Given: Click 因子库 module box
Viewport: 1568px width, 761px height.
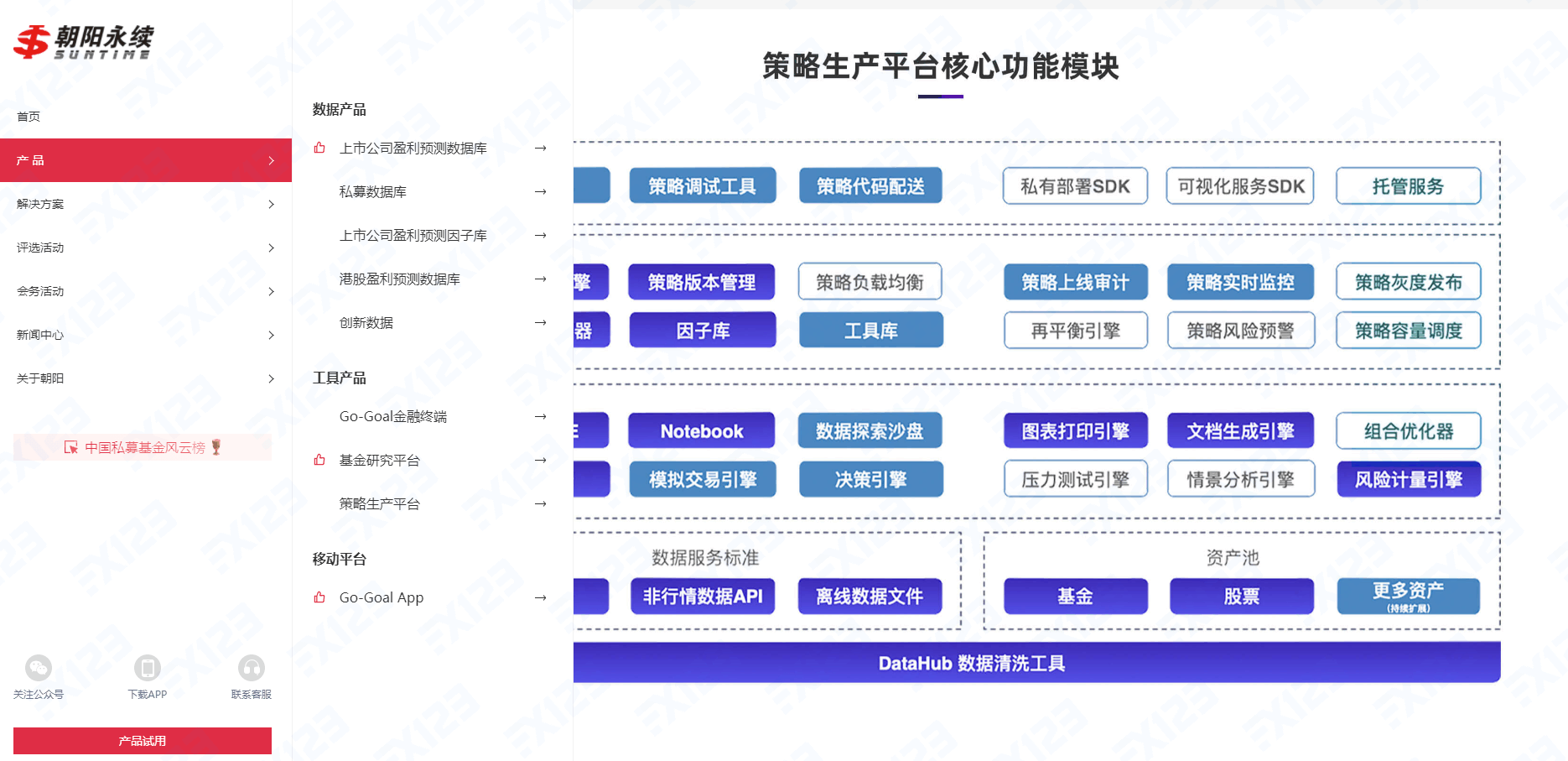Looking at the screenshot, I should (x=703, y=331).
